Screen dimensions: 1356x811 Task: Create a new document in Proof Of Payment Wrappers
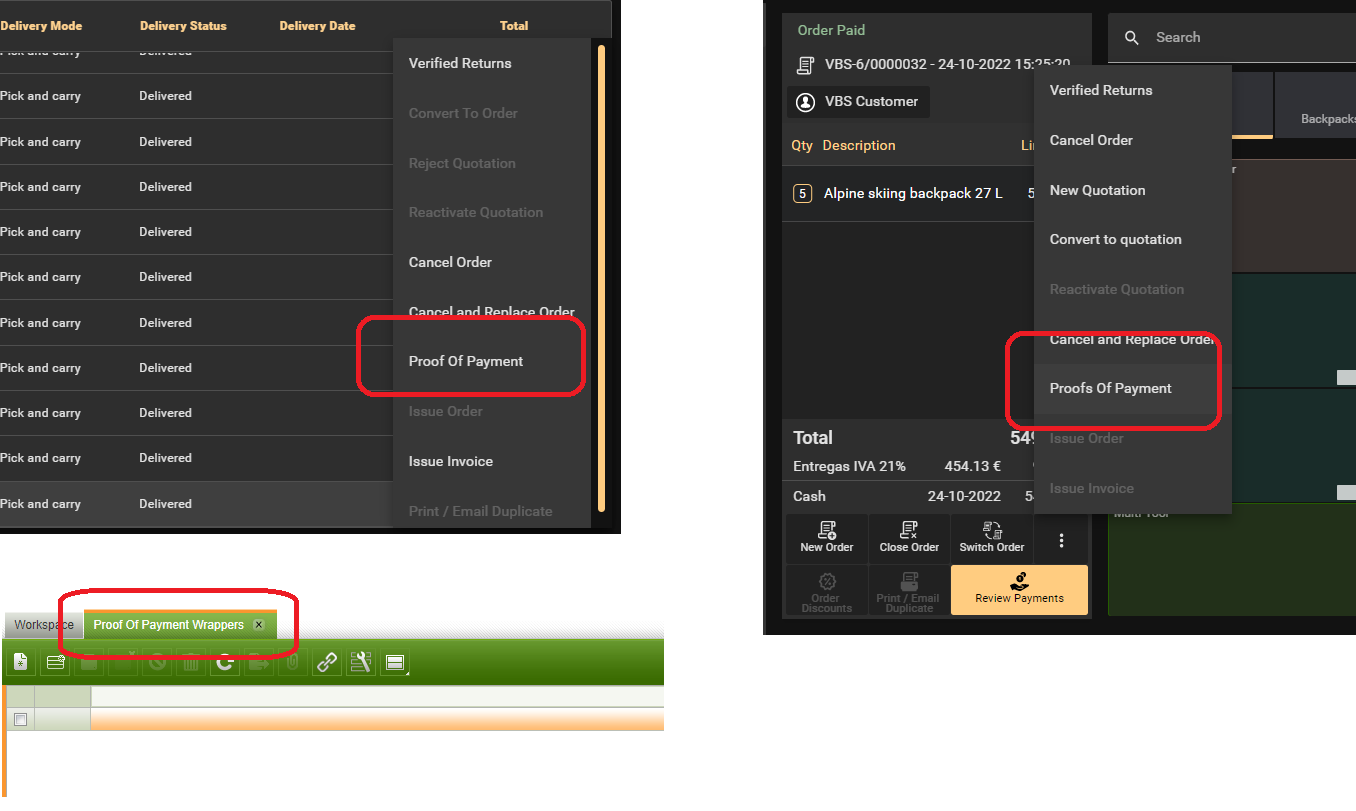click(x=20, y=662)
